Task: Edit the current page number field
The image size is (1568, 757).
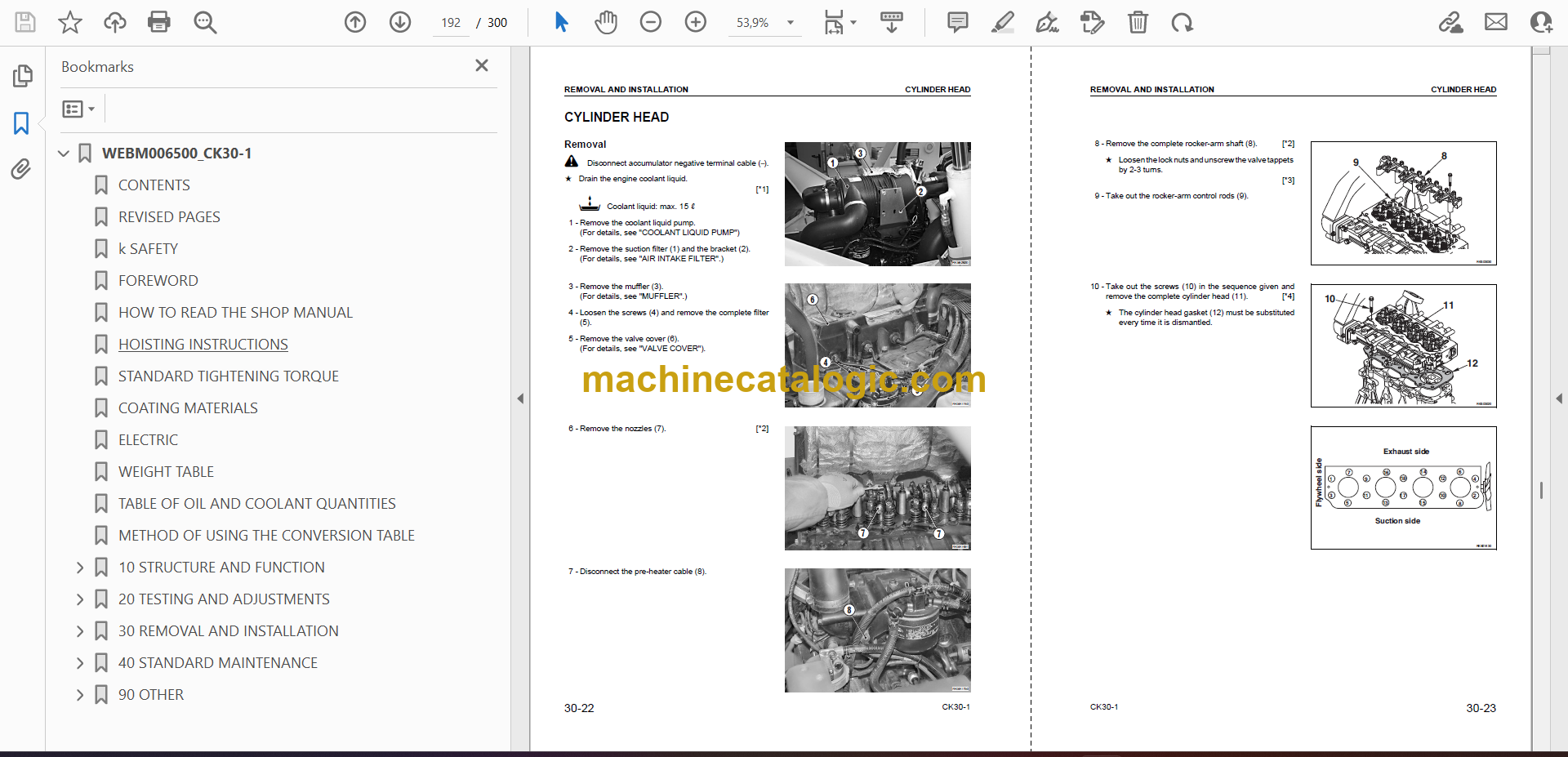Action: [451, 23]
